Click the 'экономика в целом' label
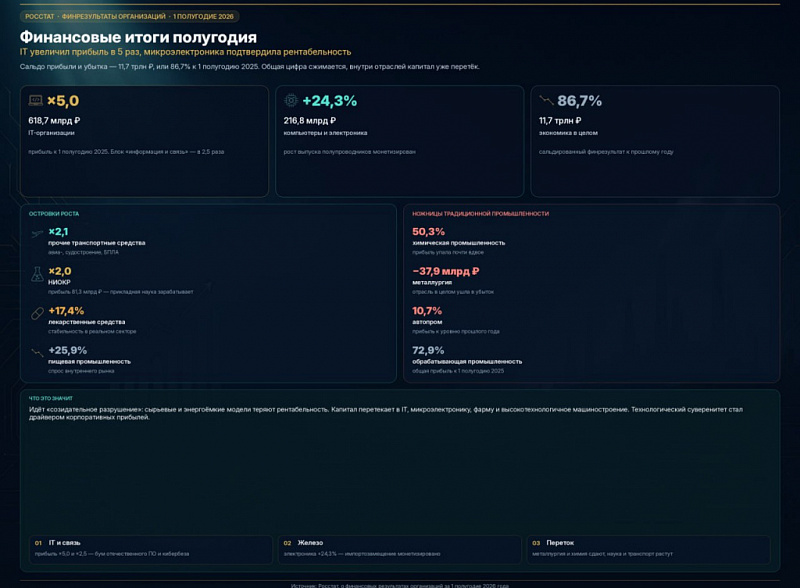800x588 pixels. pos(568,133)
